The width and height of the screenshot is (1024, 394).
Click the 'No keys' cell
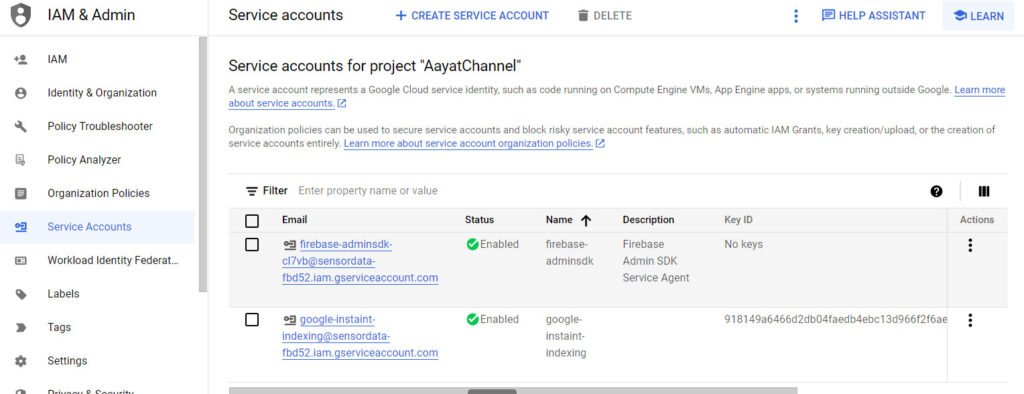pos(743,244)
